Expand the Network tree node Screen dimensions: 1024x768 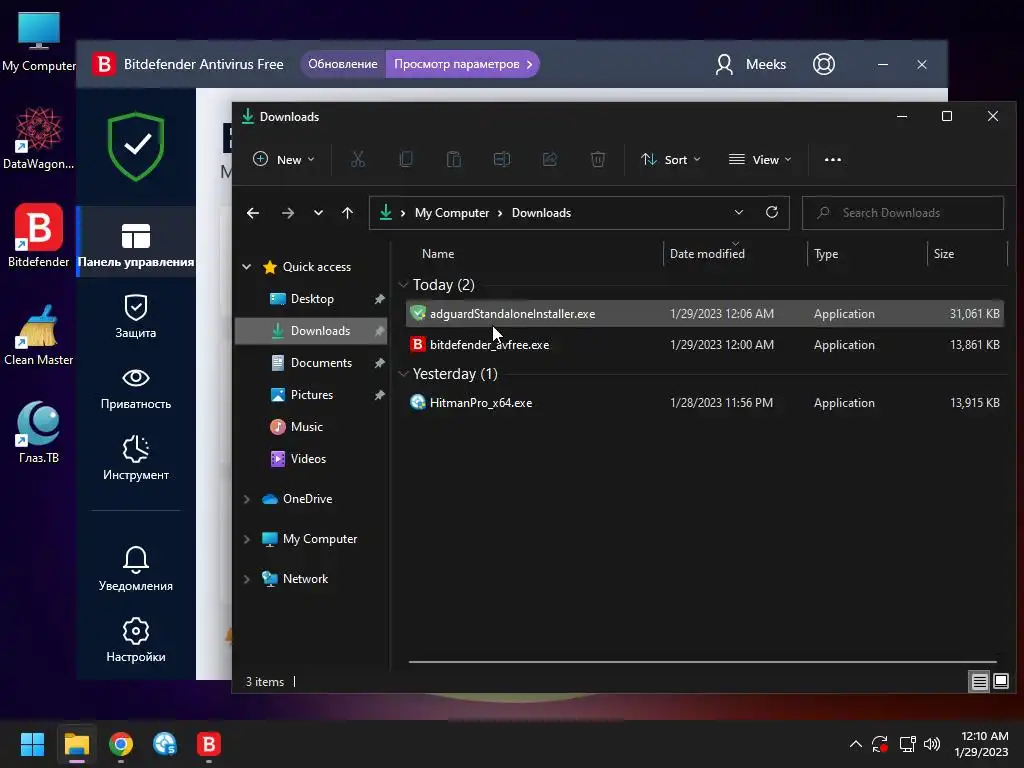247,579
